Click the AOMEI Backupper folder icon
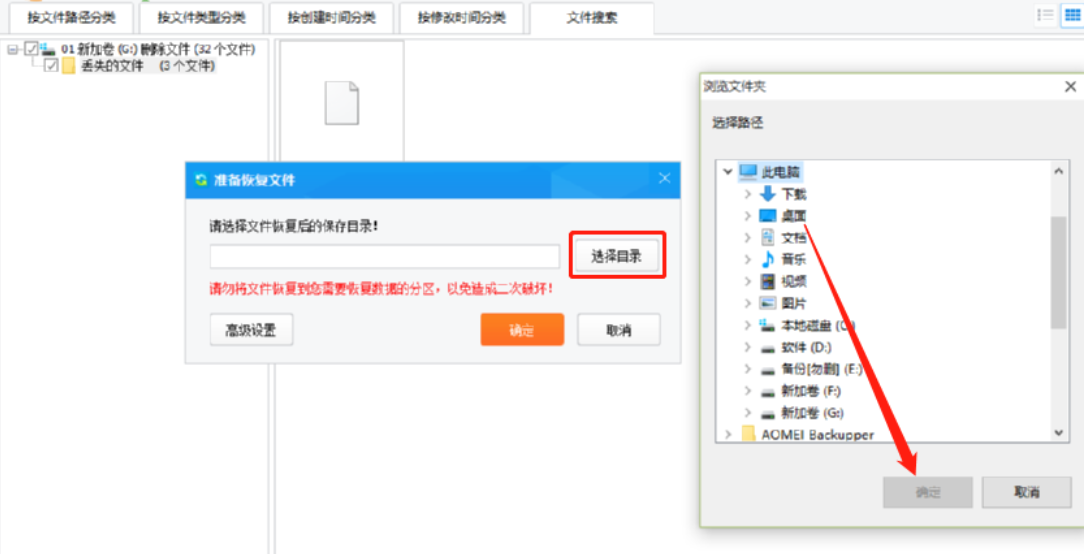 [x=748, y=434]
